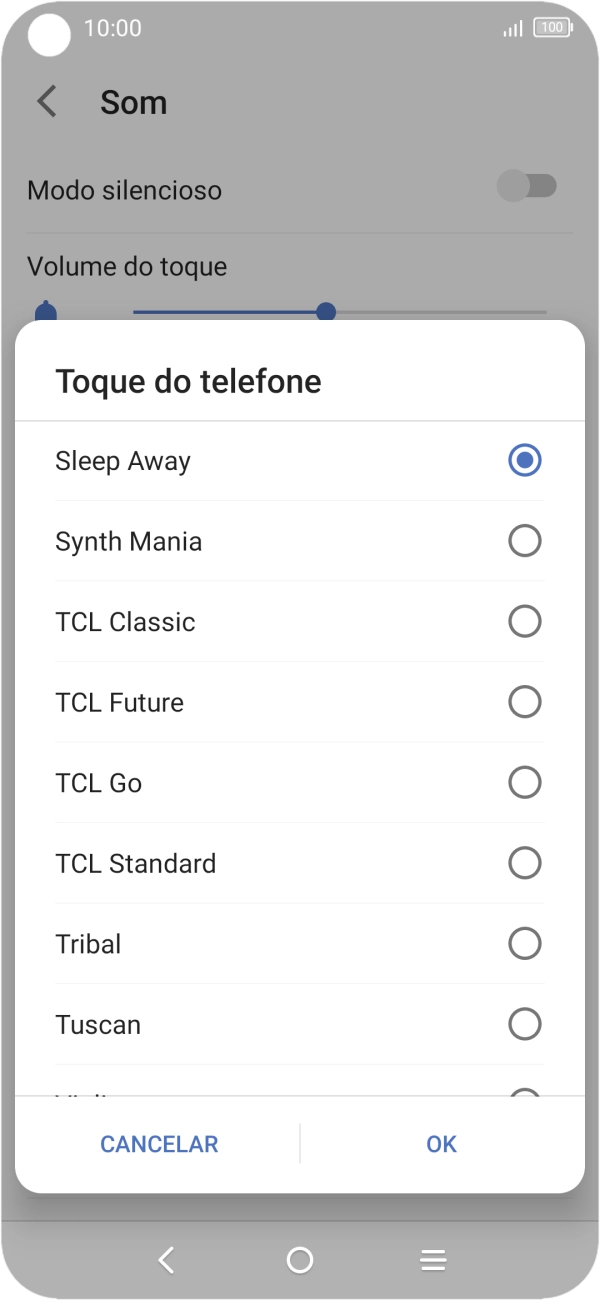Select the Tuscan ringtone entry
Image resolution: width=600 pixels, height=1300 pixels.
click(x=98, y=1025)
